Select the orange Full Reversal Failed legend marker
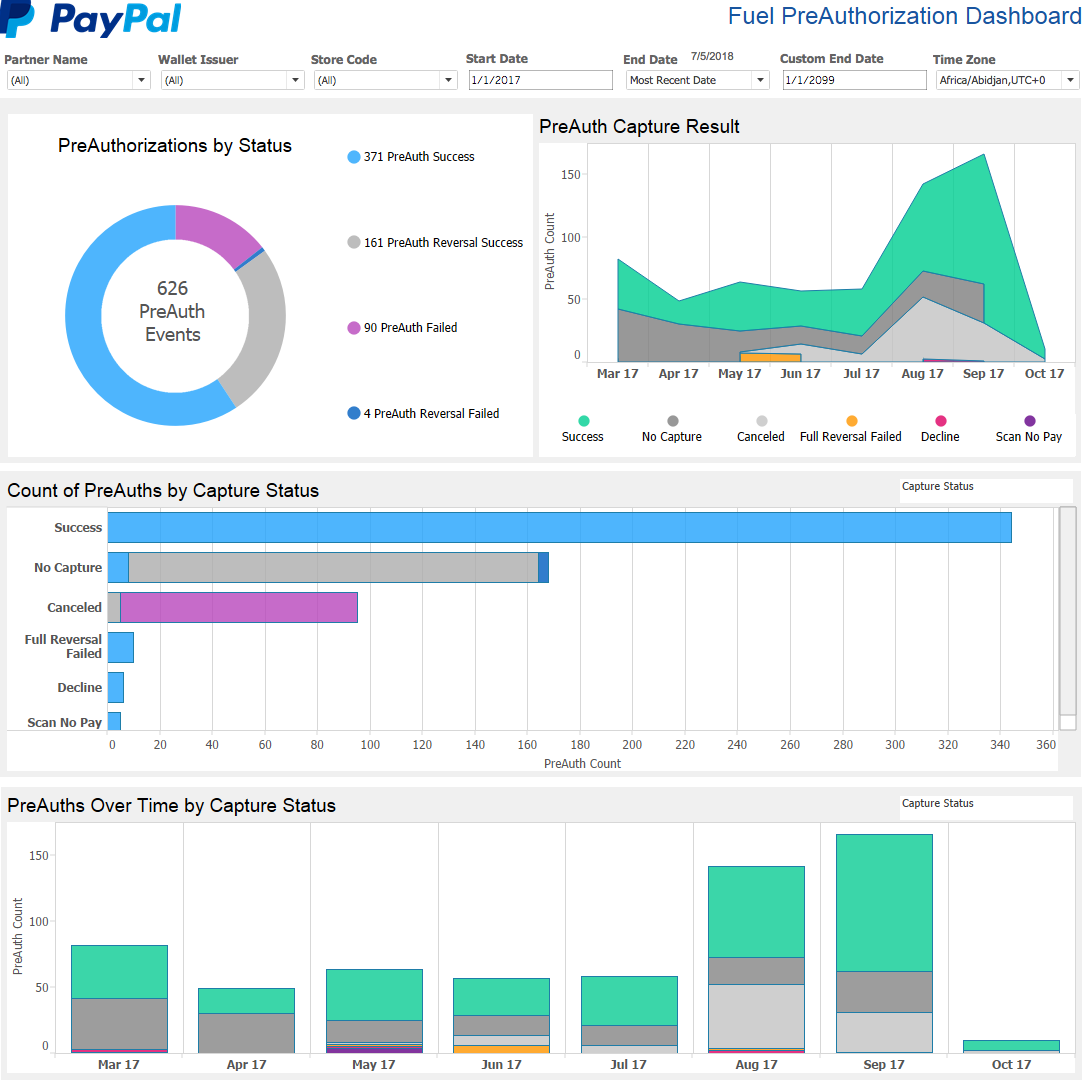Image resolution: width=1084 pixels, height=1084 pixels. [851, 421]
